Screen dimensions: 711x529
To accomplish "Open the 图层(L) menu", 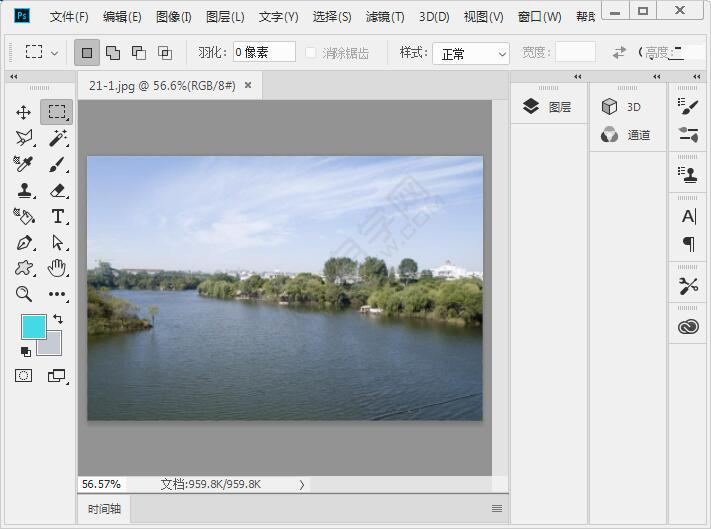I will 225,17.
